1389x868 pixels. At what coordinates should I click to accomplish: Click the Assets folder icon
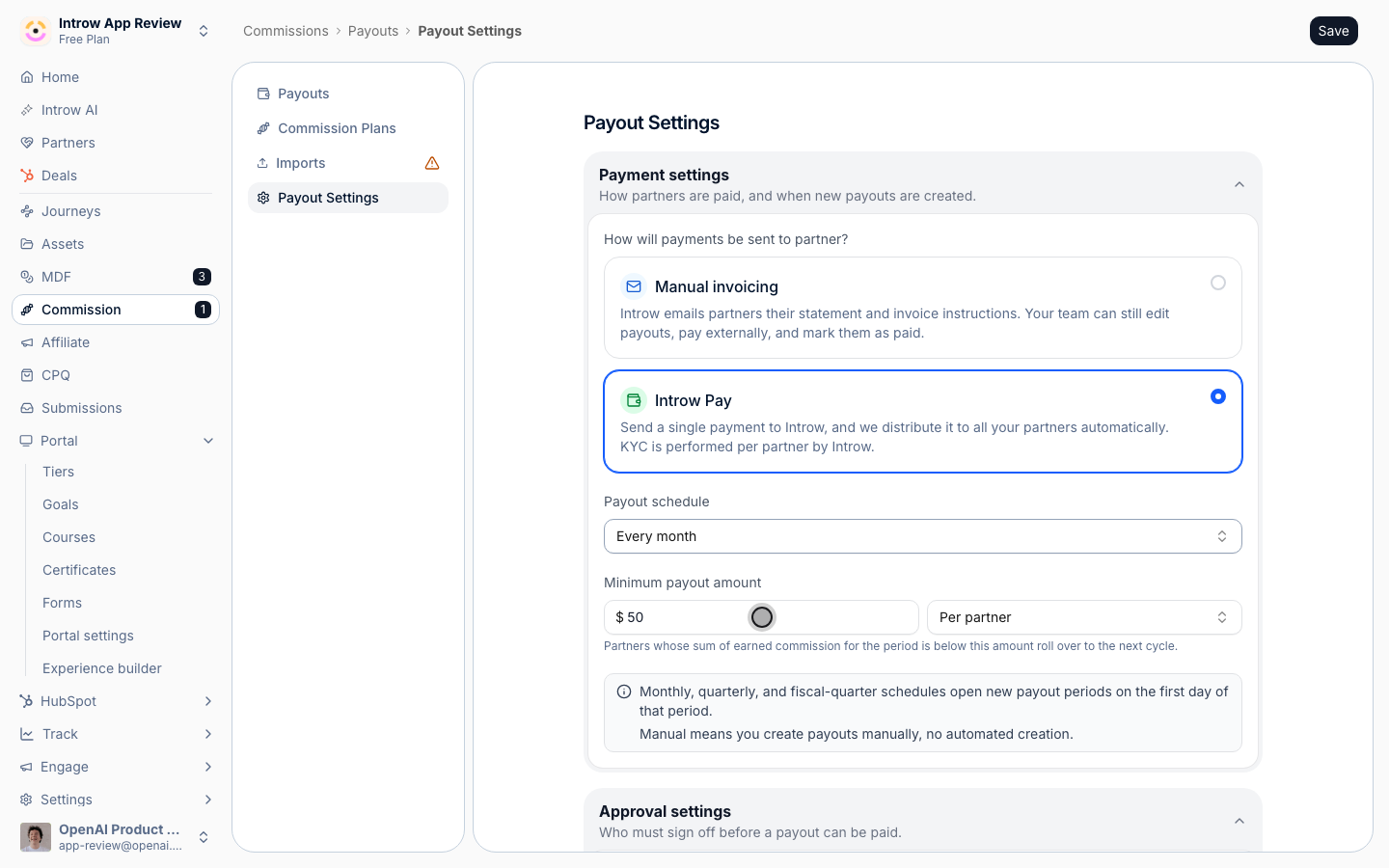[27, 244]
